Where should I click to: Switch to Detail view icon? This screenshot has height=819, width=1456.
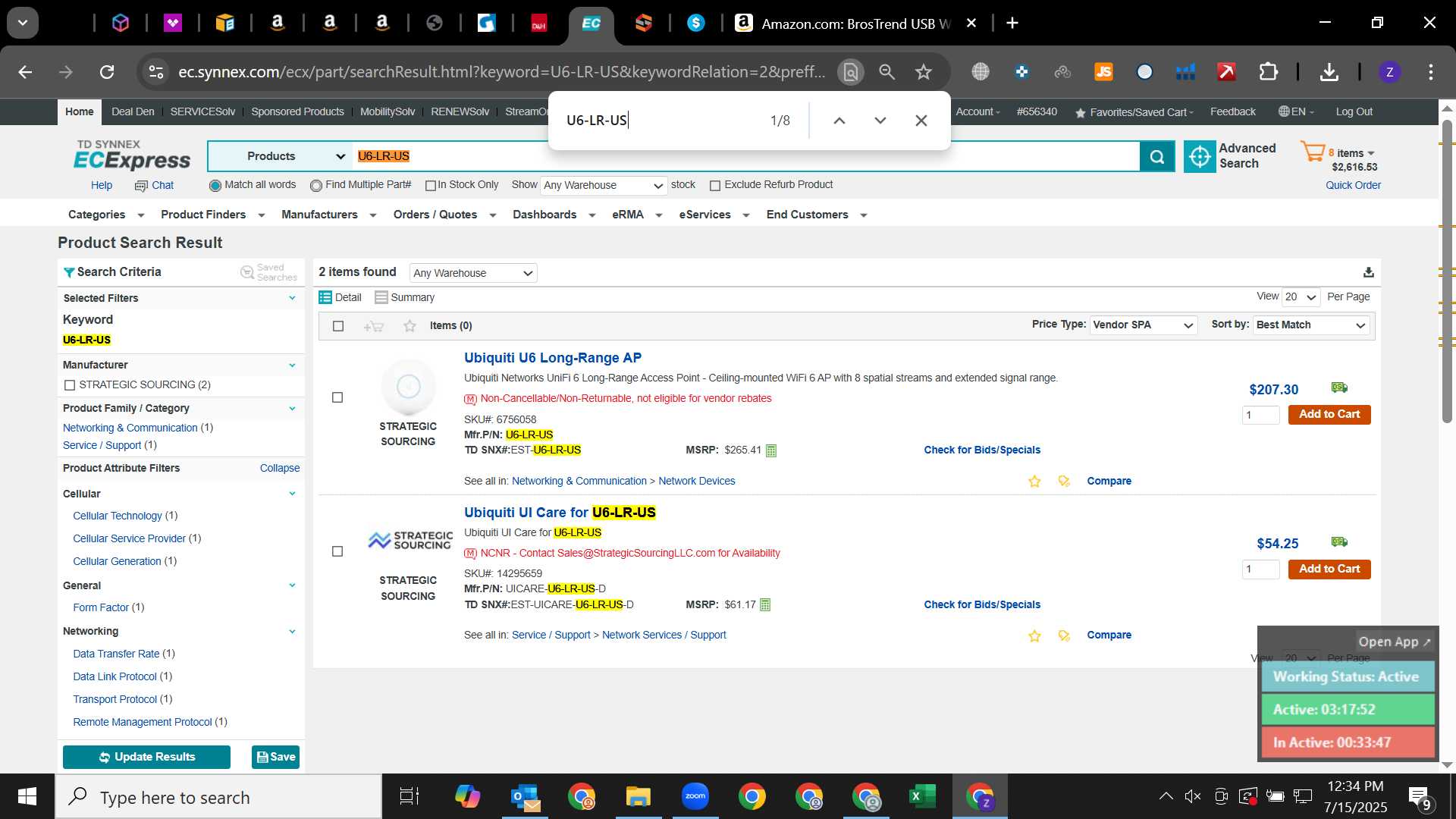point(325,297)
